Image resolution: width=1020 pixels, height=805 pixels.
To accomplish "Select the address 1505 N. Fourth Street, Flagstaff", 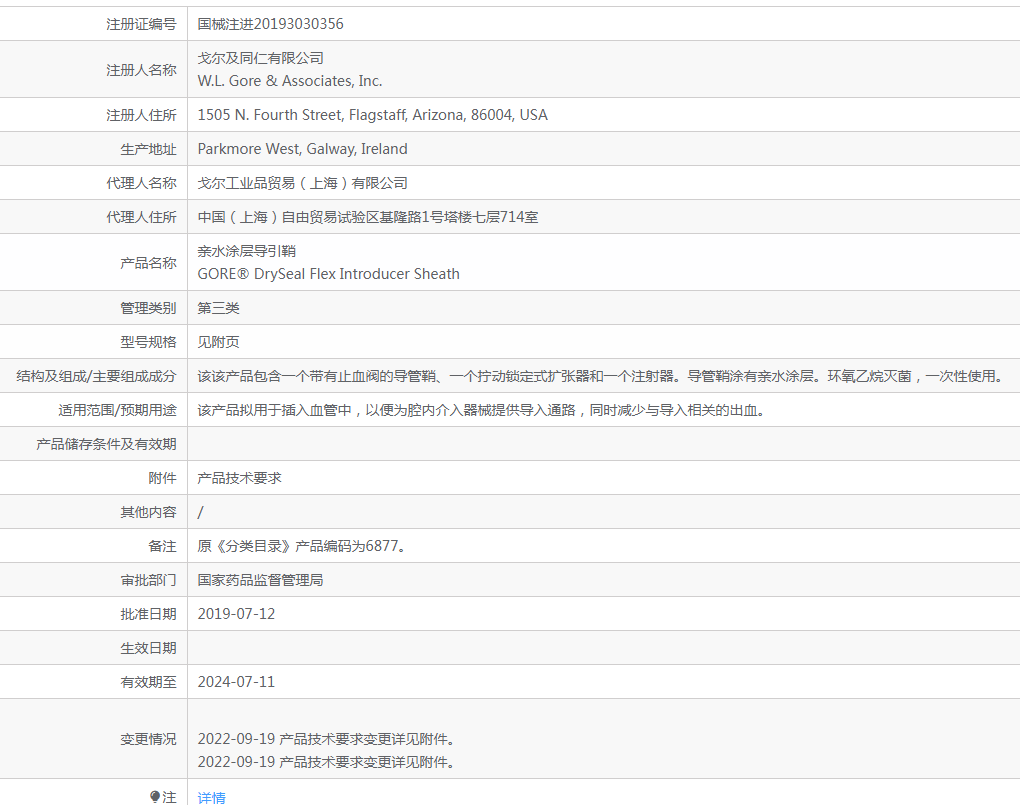I will point(372,115).
